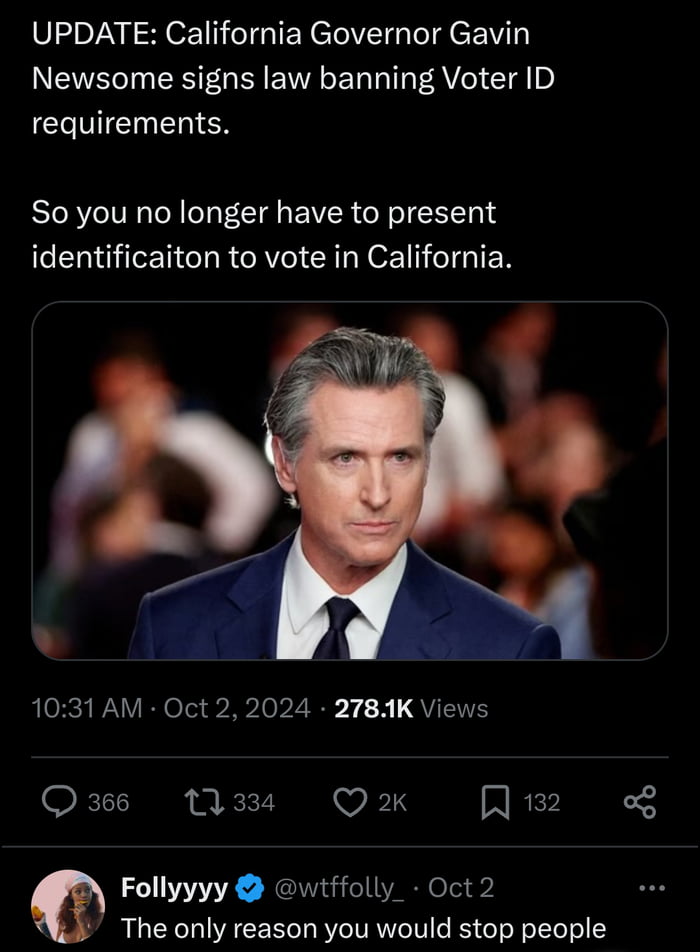Click the Oct 2 date on the reply
Screen dimensions: 700x952
coord(461,888)
